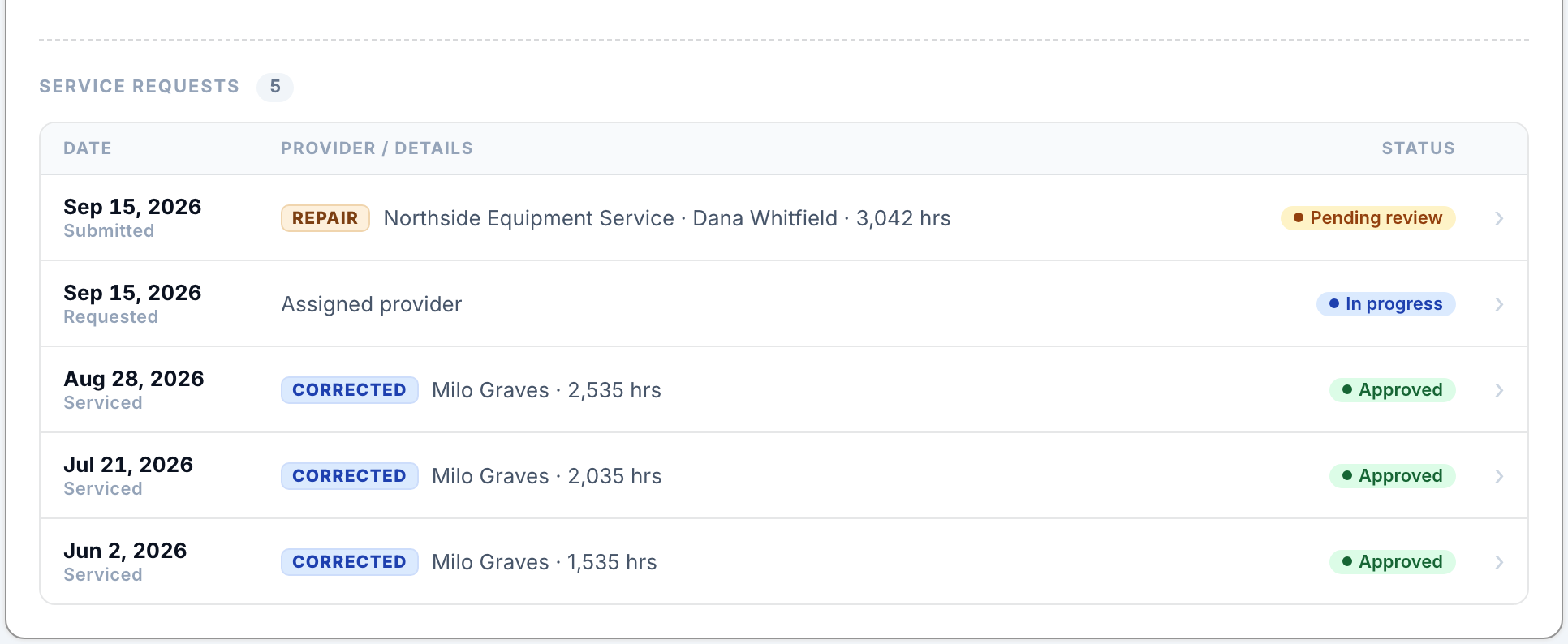1568x644 pixels.
Task: Expand the Pending review request chevron
Action: coord(1499,218)
